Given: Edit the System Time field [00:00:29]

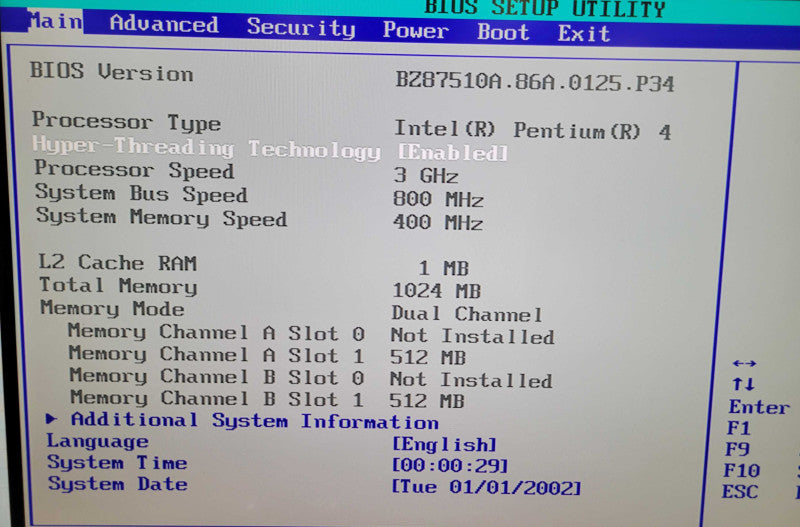Looking at the screenshot, I should coord(450,465).
